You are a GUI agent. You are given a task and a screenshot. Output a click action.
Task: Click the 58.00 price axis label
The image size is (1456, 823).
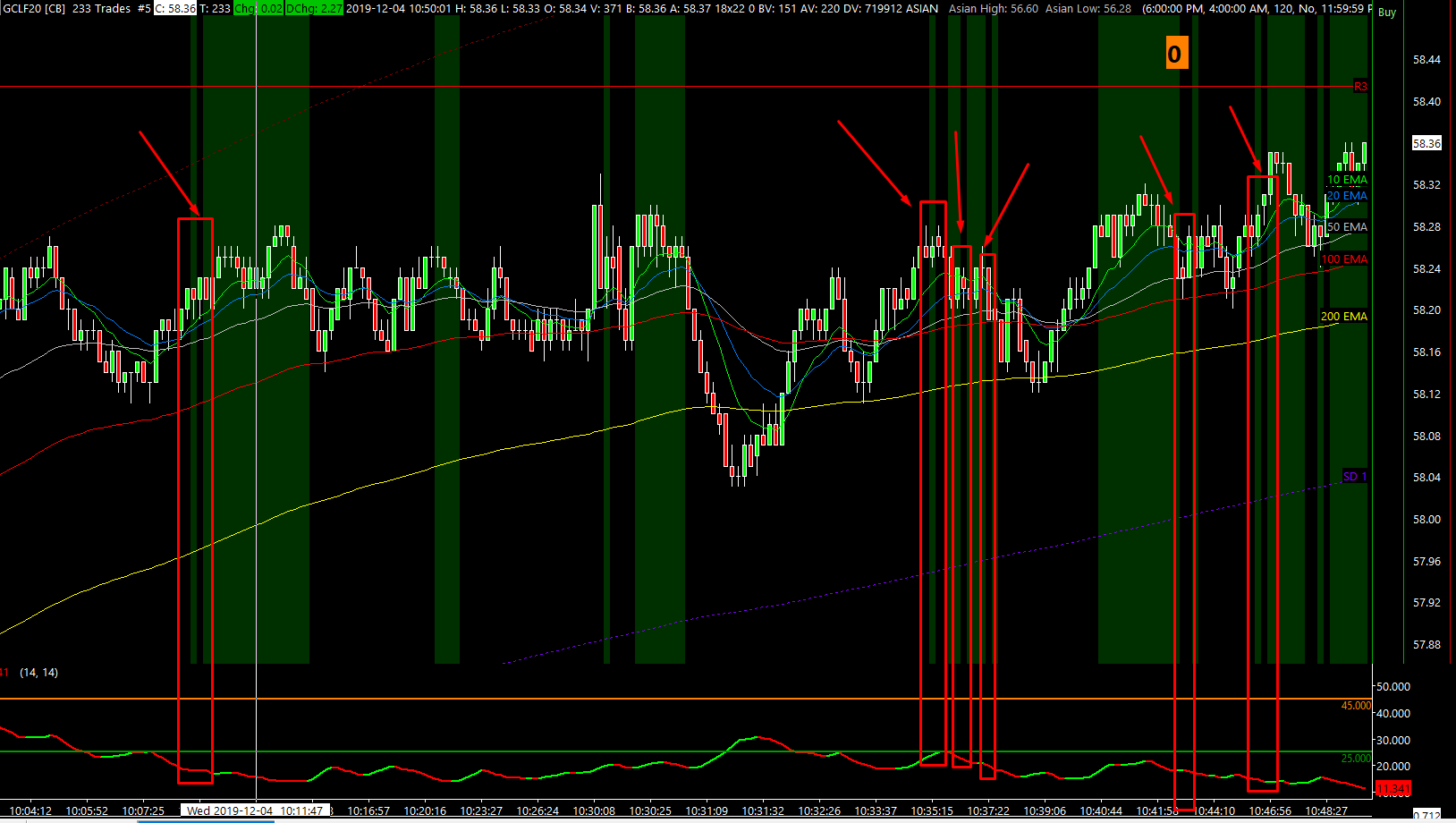coord(1426,520)
